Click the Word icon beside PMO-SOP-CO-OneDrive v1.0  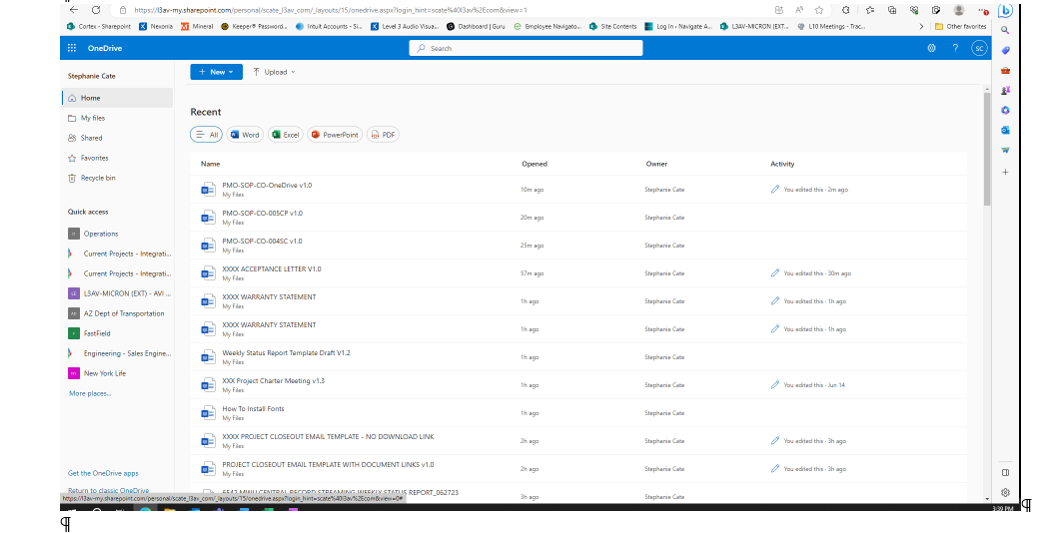208,190
